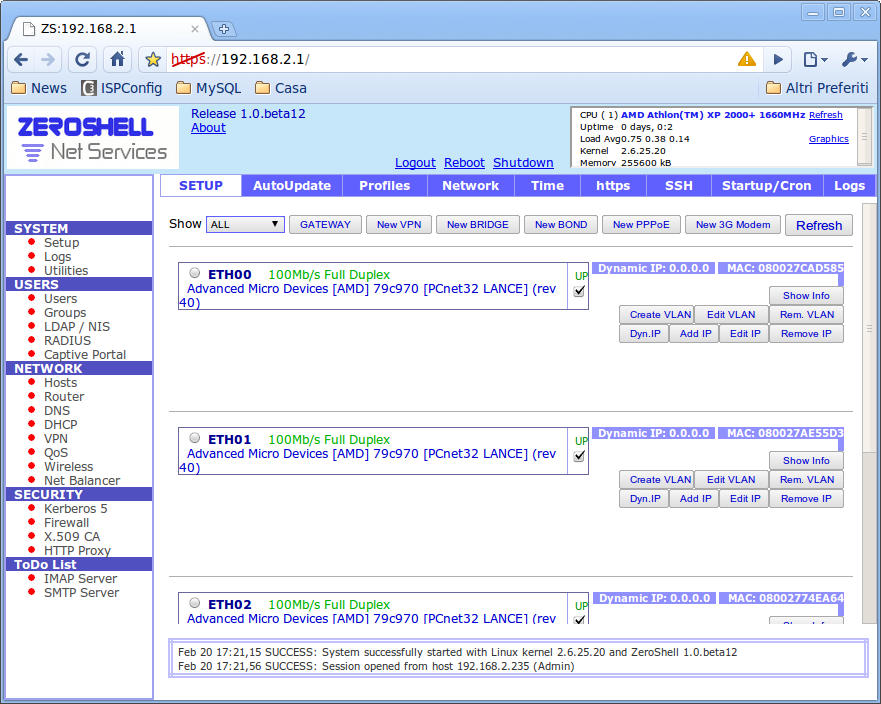This screenshot has width=881, height=704.
Task: Click the Go play arrow icon
Action: click(778, 60)
